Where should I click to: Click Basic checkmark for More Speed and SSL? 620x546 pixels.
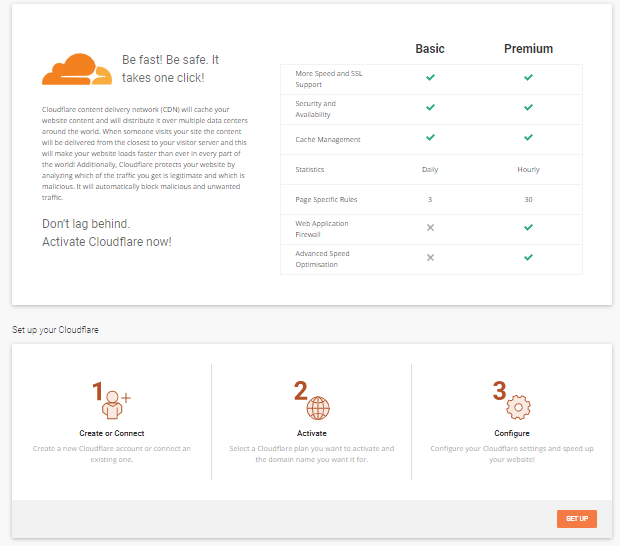pos(430,77)
